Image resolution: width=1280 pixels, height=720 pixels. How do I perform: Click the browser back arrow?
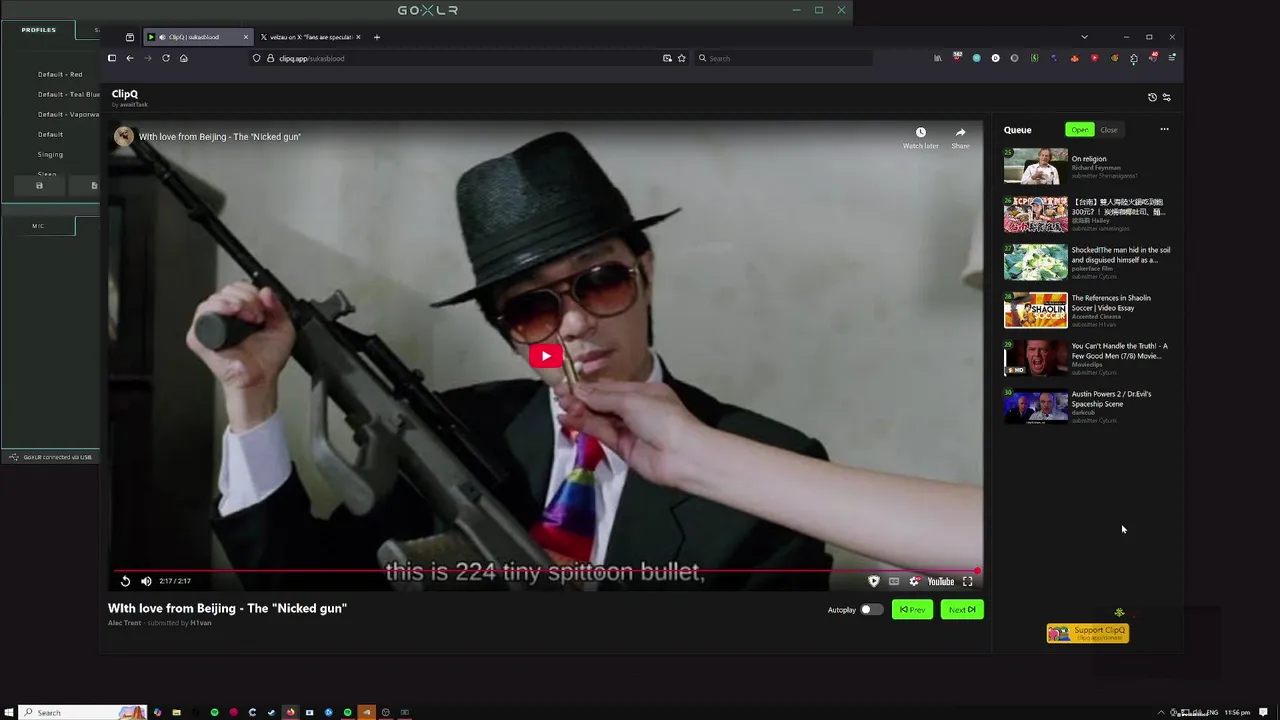(x=129, y=58)
